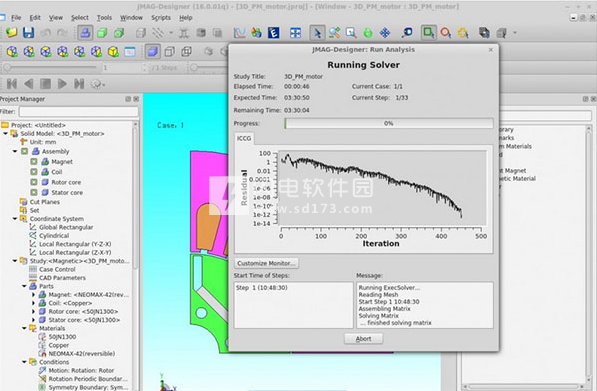Image resolution: width=597 pixels, height=391 pixels.
Task: Select the arrow pointer selection tool
Action: coord(317,33)
